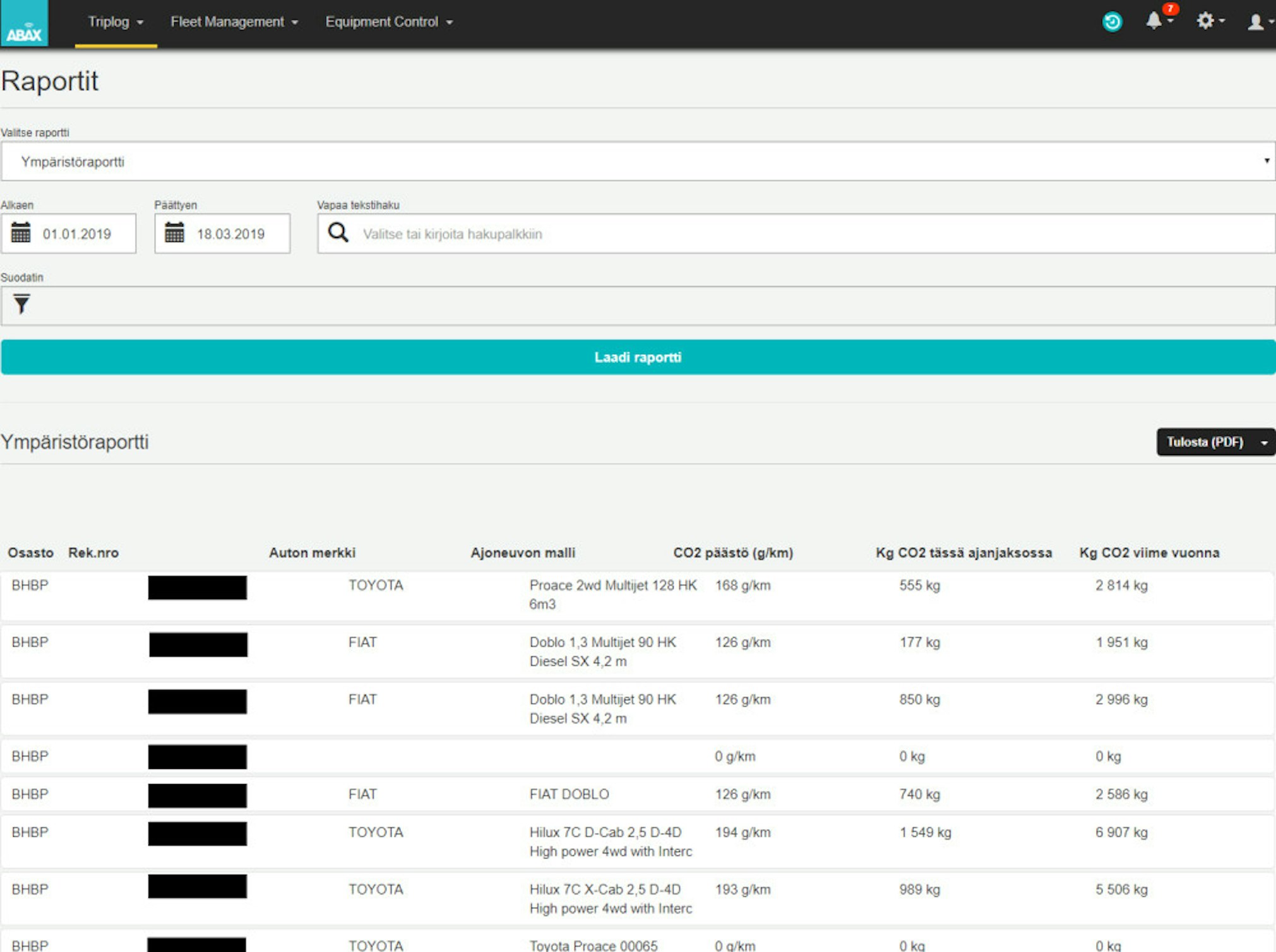Screen dimensions: 1276x952
Task: Click the Päättyen date field 18.03.2019
Action: point(222,234)
